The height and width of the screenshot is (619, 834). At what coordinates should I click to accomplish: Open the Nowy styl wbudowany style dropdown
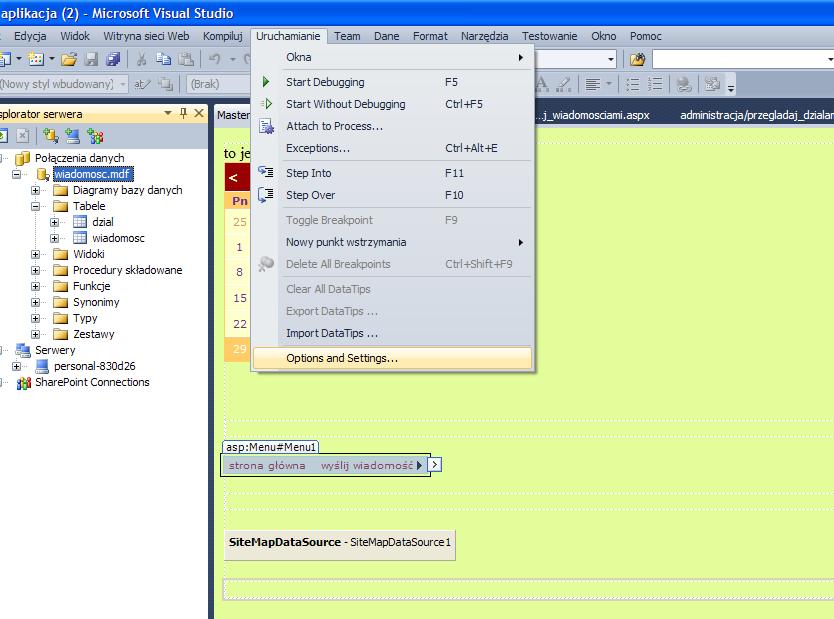(x=123, y=84)
